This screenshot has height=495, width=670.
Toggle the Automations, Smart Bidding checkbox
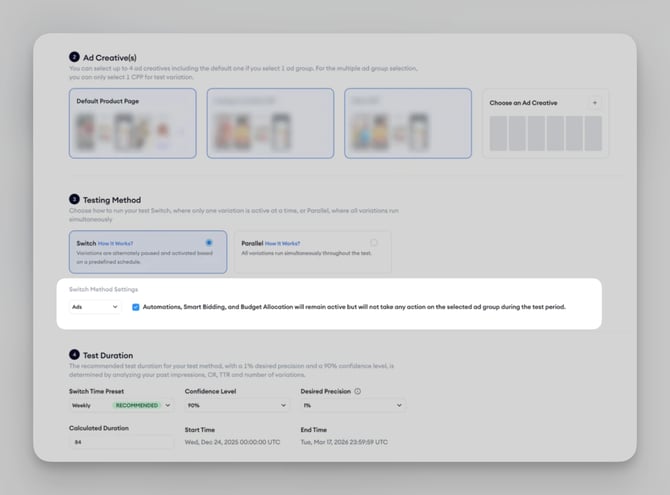click(x=136, y=307)
